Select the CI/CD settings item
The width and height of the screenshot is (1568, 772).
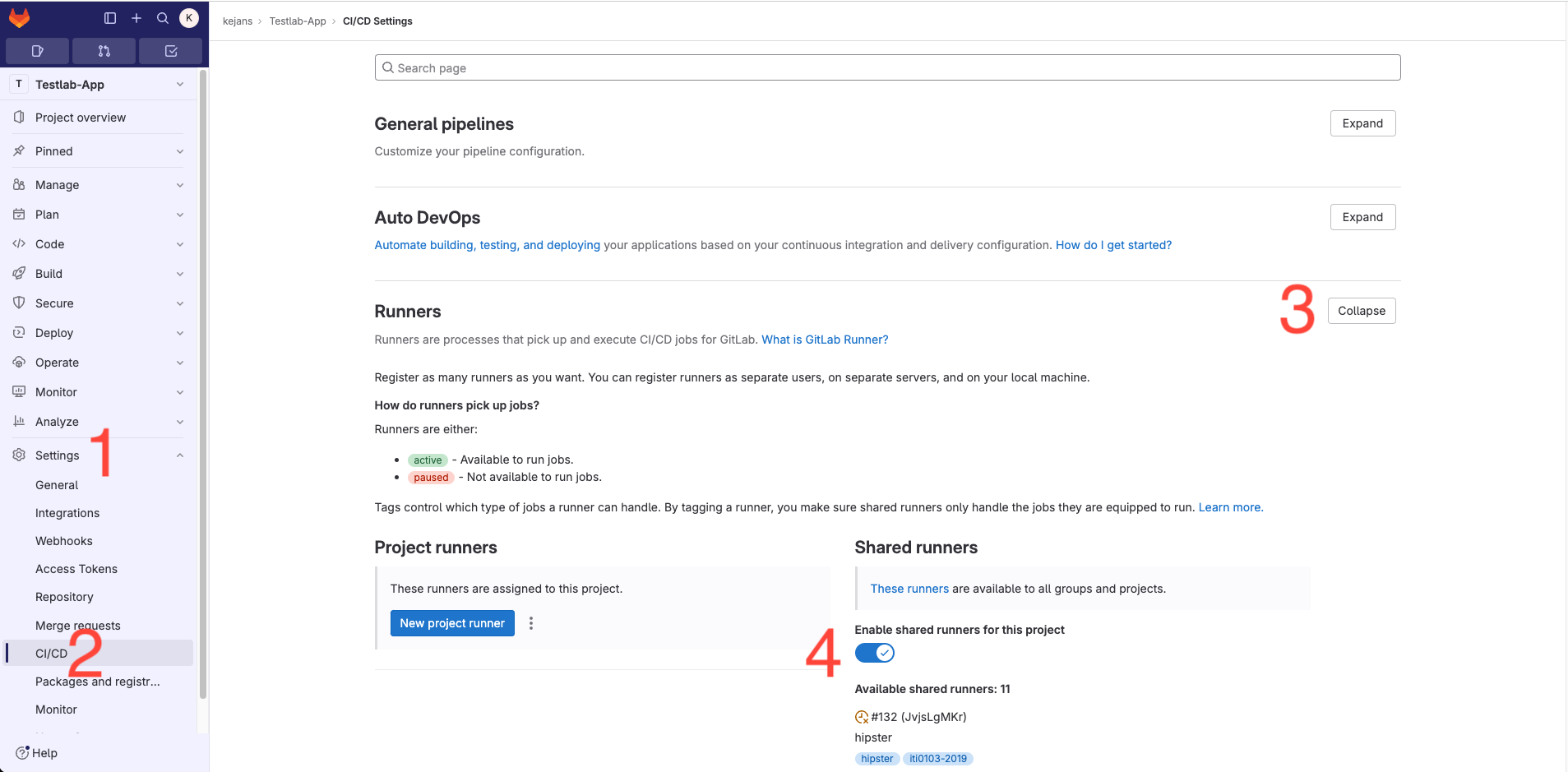pyautogui.click(x=99, y=653)
